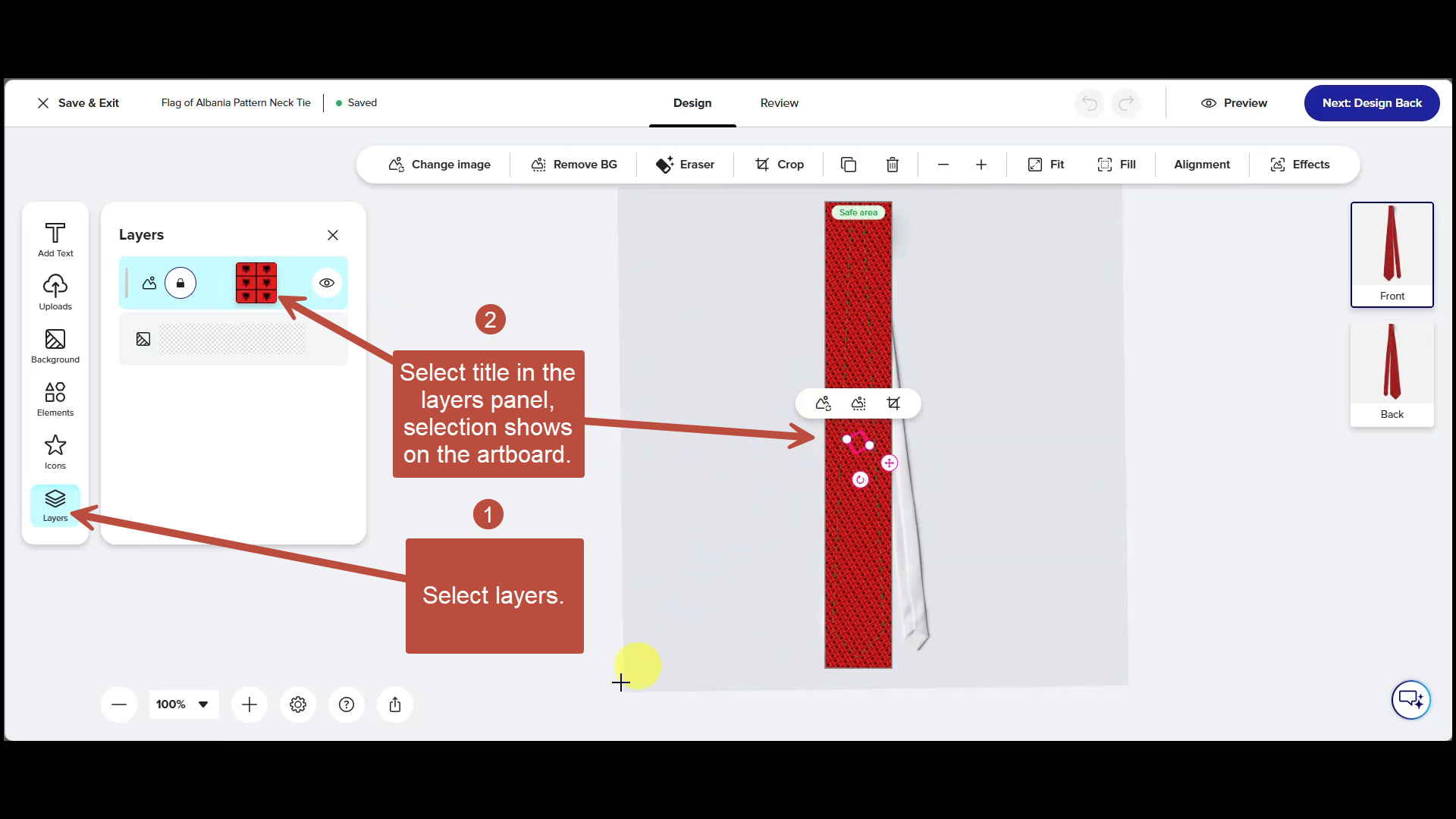Click floating crop icon on artboard
Screen dimensions: 1456x819
point(894,403)
